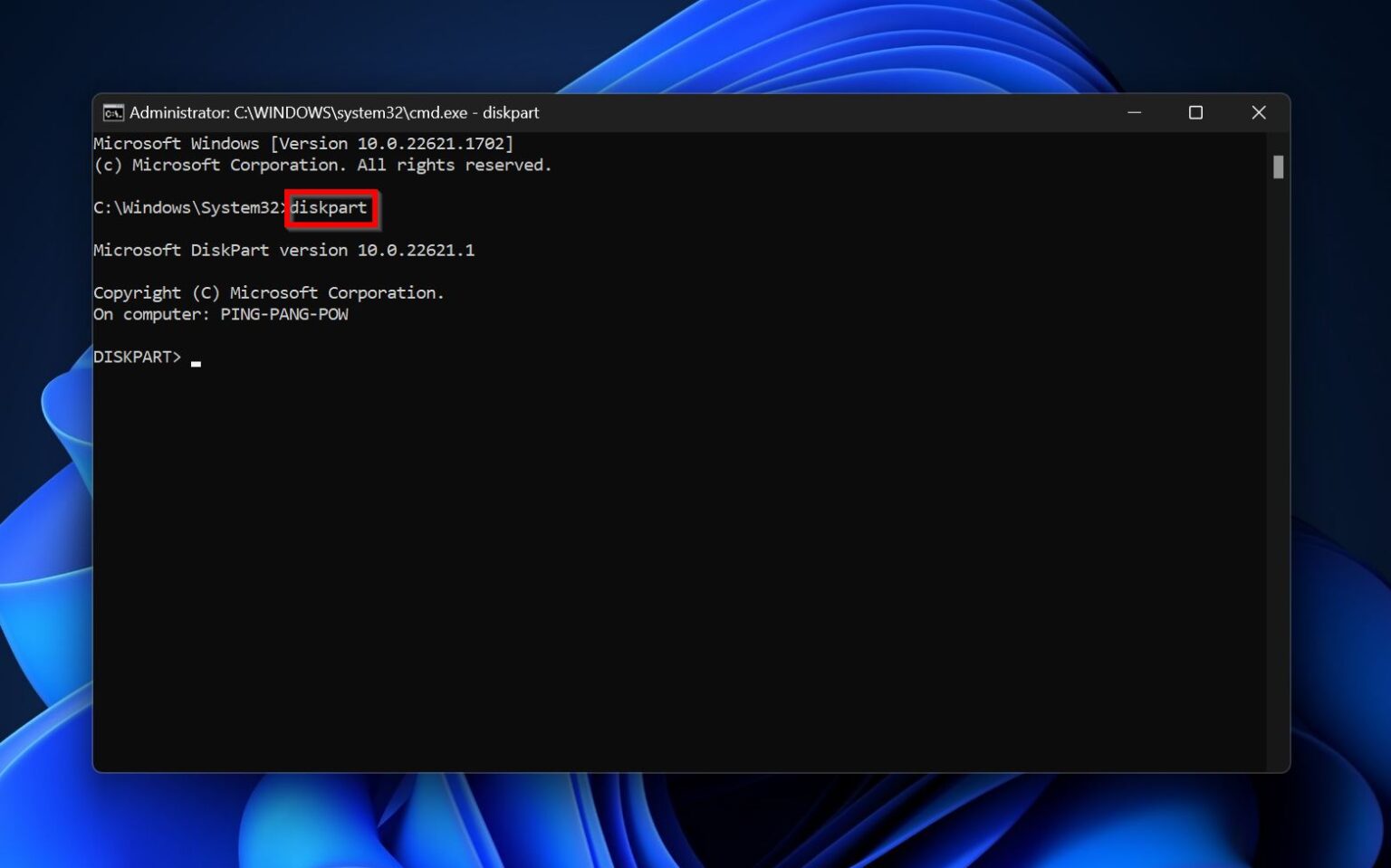Screen dimensions: 1391x868
Task: Click the 'C:\Windows\System32>' prompt path
Action: (x=186, y=208)
